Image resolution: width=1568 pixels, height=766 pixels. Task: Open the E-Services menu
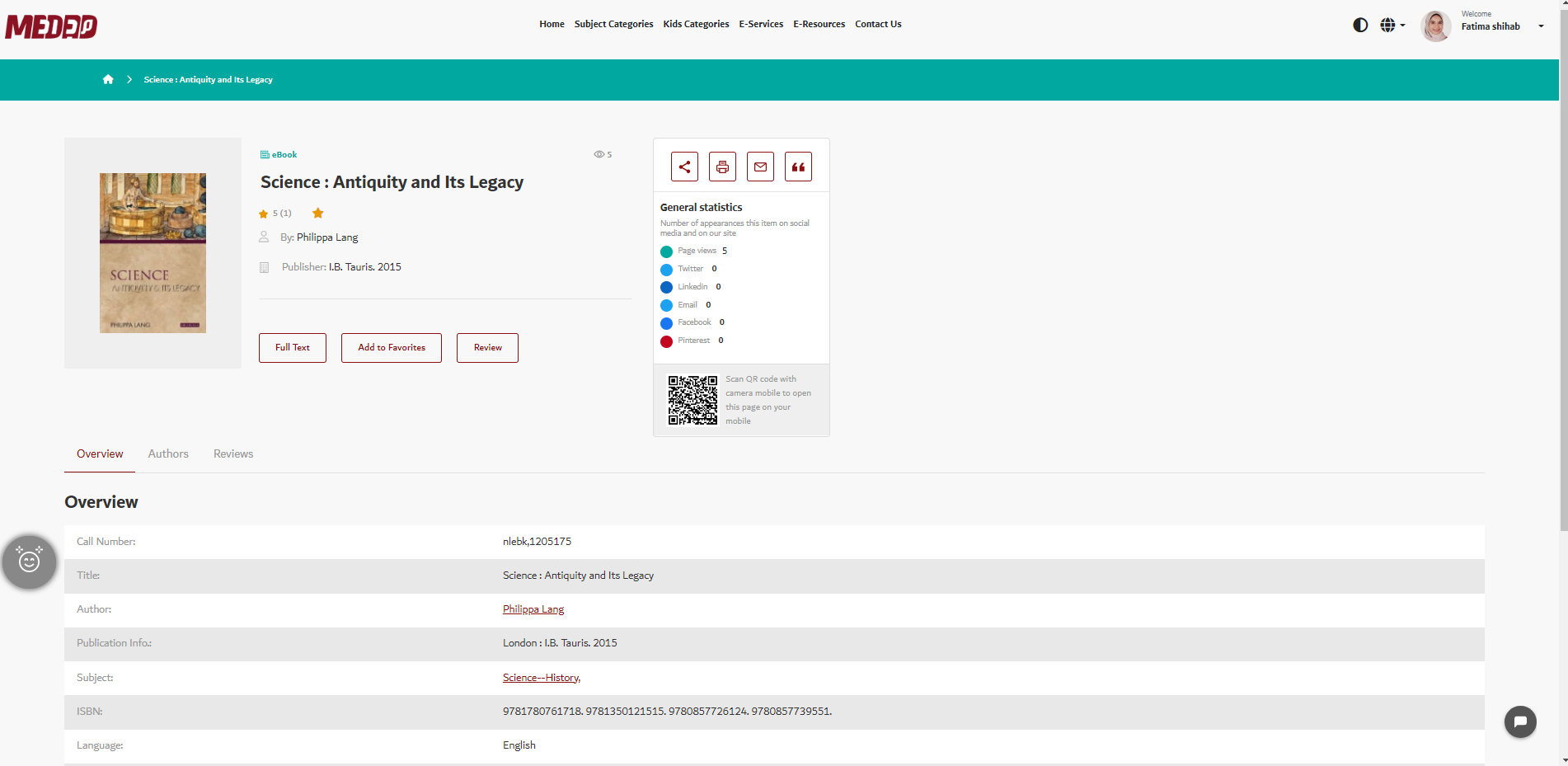click(x=760, y=24)
